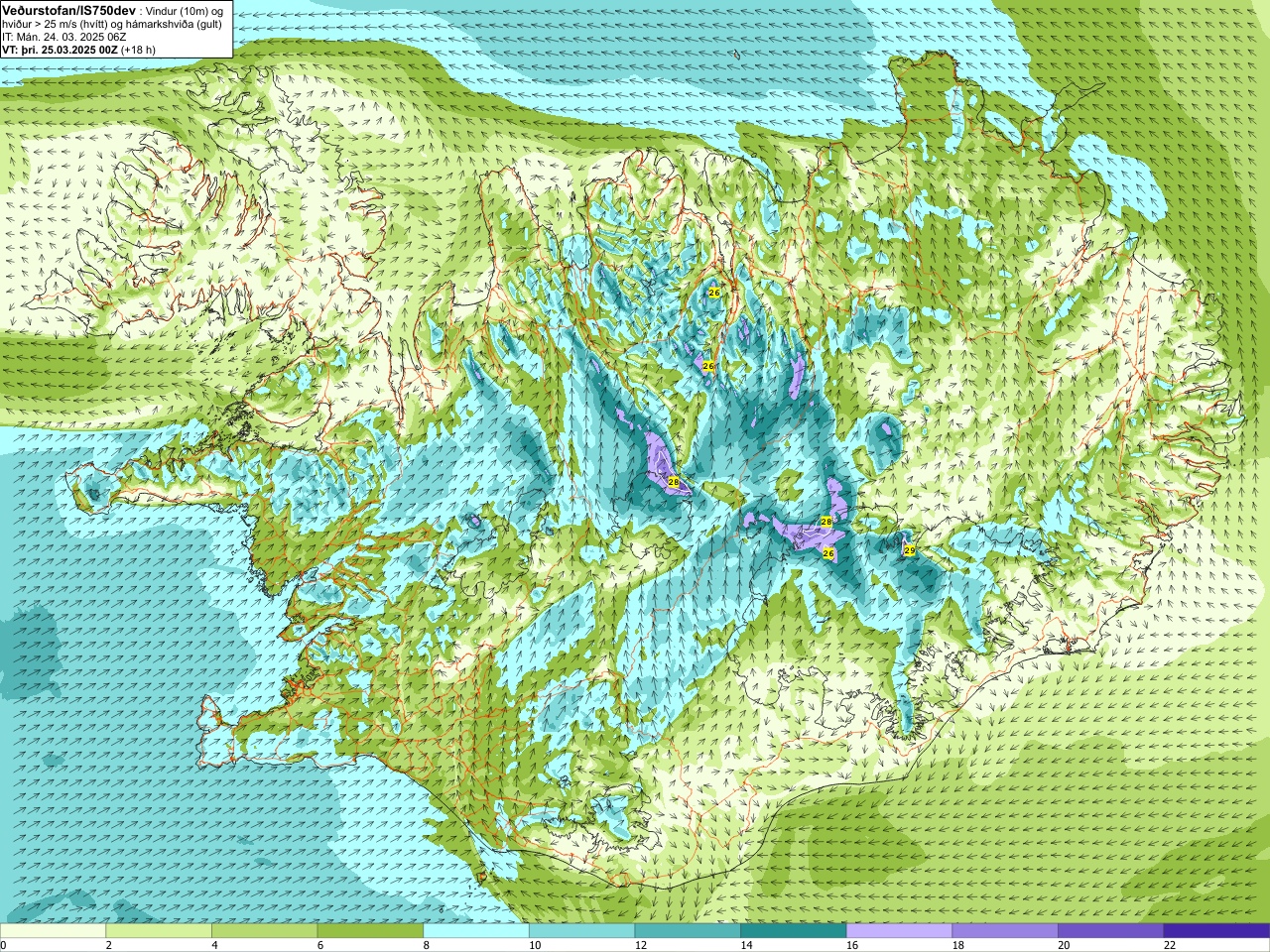The image size is (1270, 952).
Task: Click the legend tick label 14
Action: 747,945
